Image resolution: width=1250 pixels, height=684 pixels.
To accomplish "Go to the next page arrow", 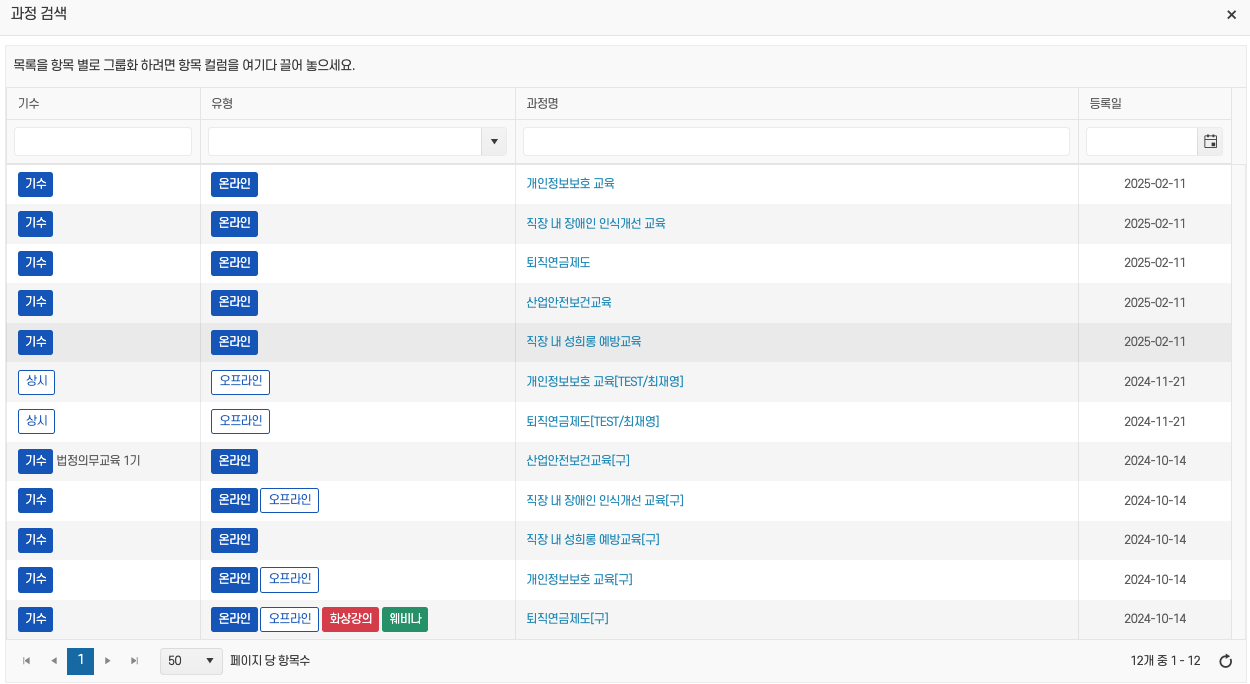I will pos(108,661).
